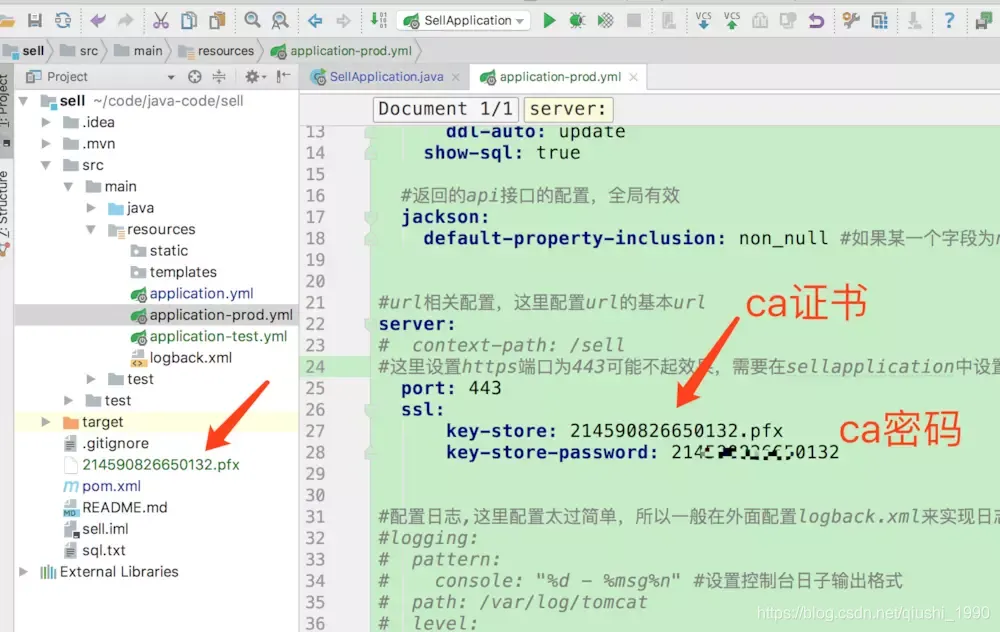The width and height of the screenshot is (1000, 632).
Task: Click the src breadcrumb
Action: point(80,50)
